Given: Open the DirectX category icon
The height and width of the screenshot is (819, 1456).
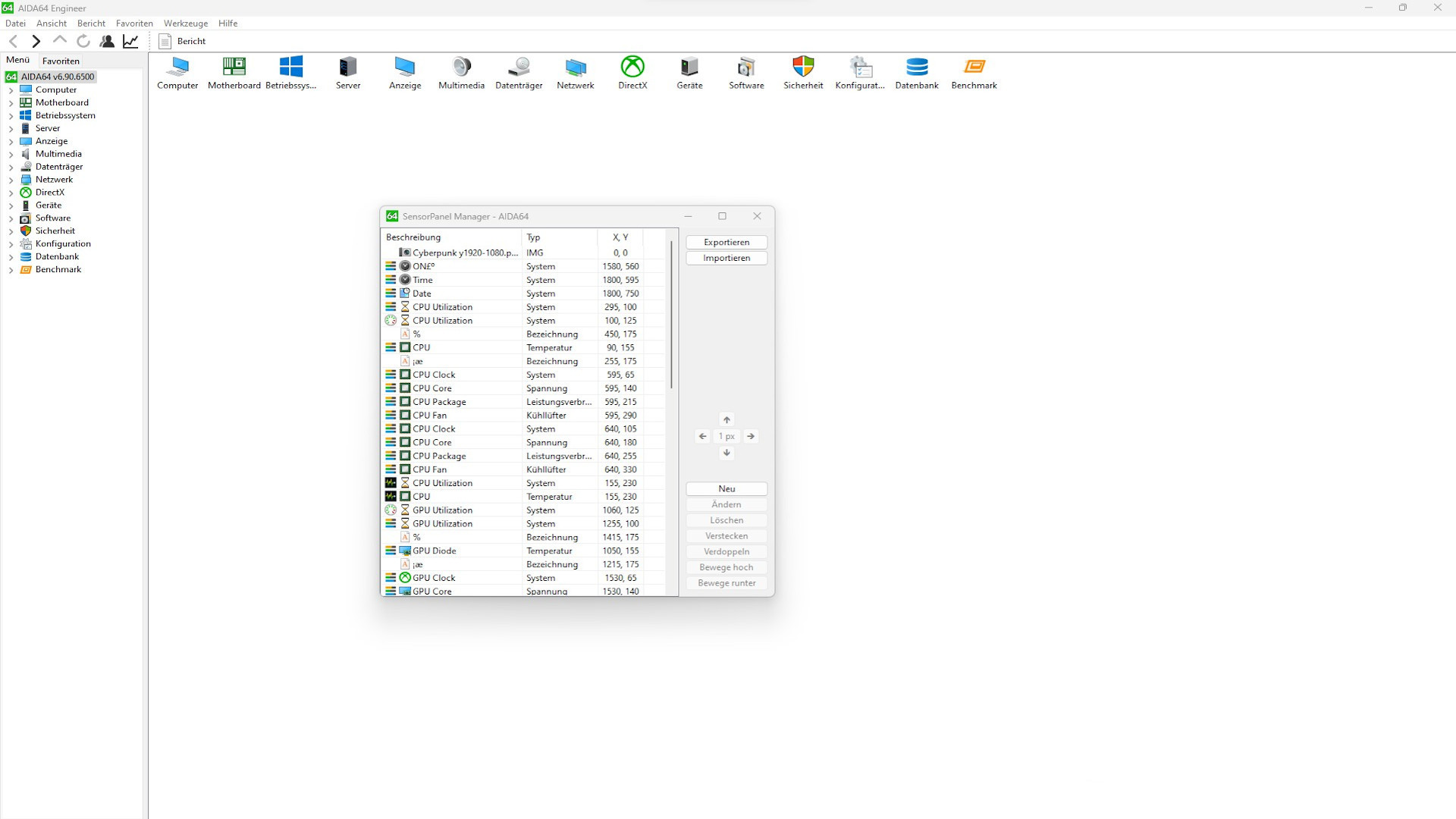Looking at the screenshot, I should pos(632,67).
